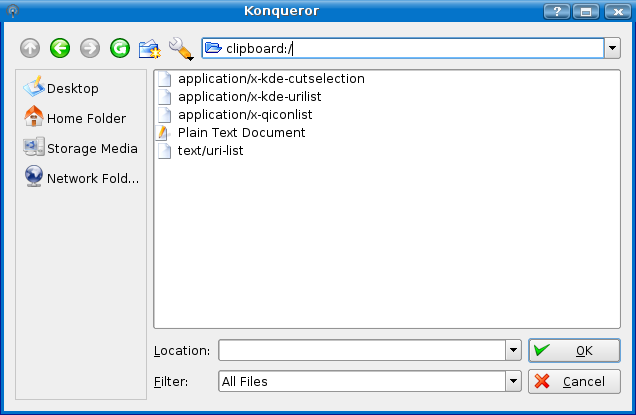Select application/x-qiconlist entry
The image size is (636, 415).
[x=245, y=114]
